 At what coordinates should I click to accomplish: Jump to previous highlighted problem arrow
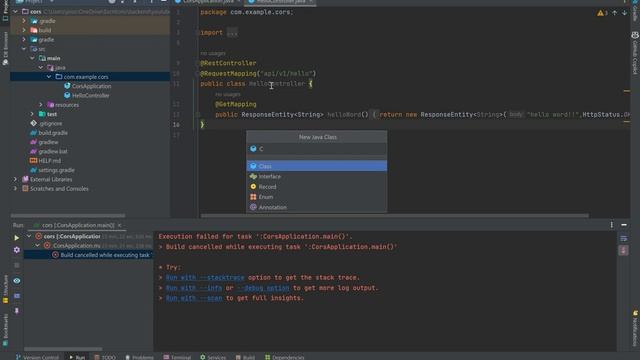615,13
